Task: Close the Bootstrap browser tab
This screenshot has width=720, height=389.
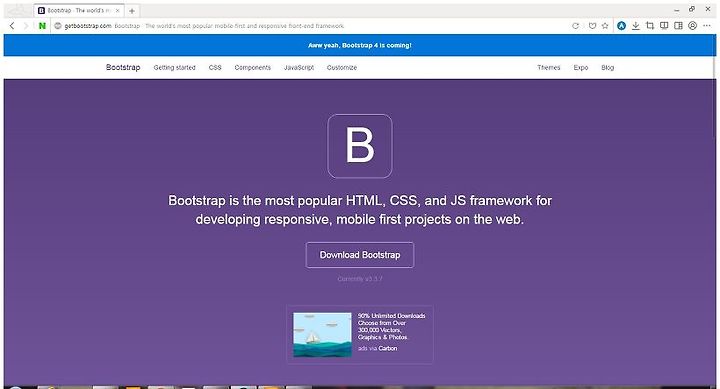Action: (118, 11)
